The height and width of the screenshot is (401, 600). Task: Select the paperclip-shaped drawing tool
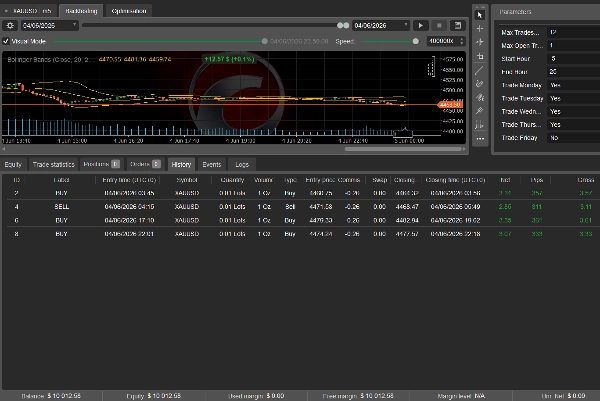tap(479, 83)
